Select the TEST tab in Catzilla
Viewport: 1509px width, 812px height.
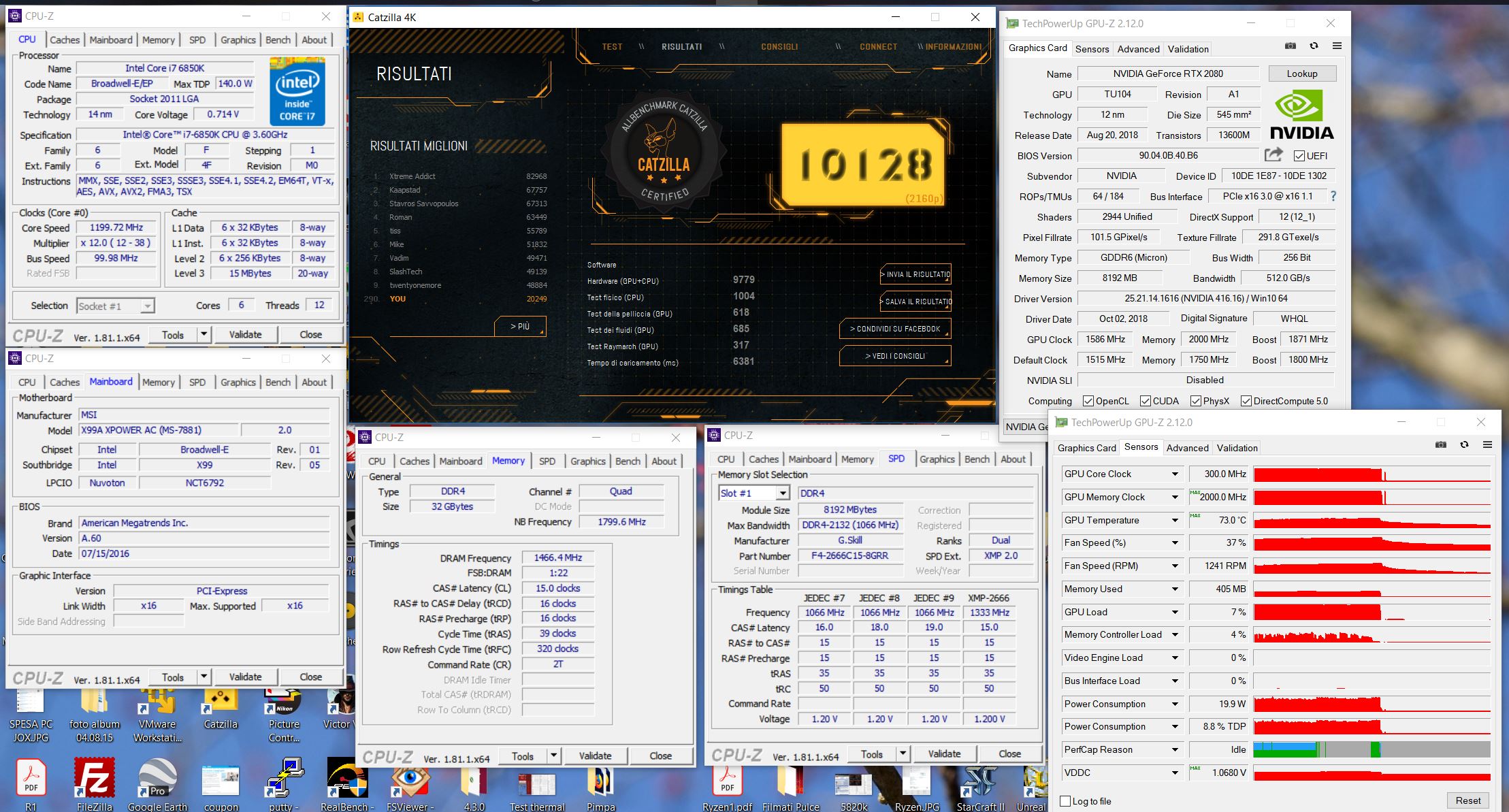pos(612,47)
